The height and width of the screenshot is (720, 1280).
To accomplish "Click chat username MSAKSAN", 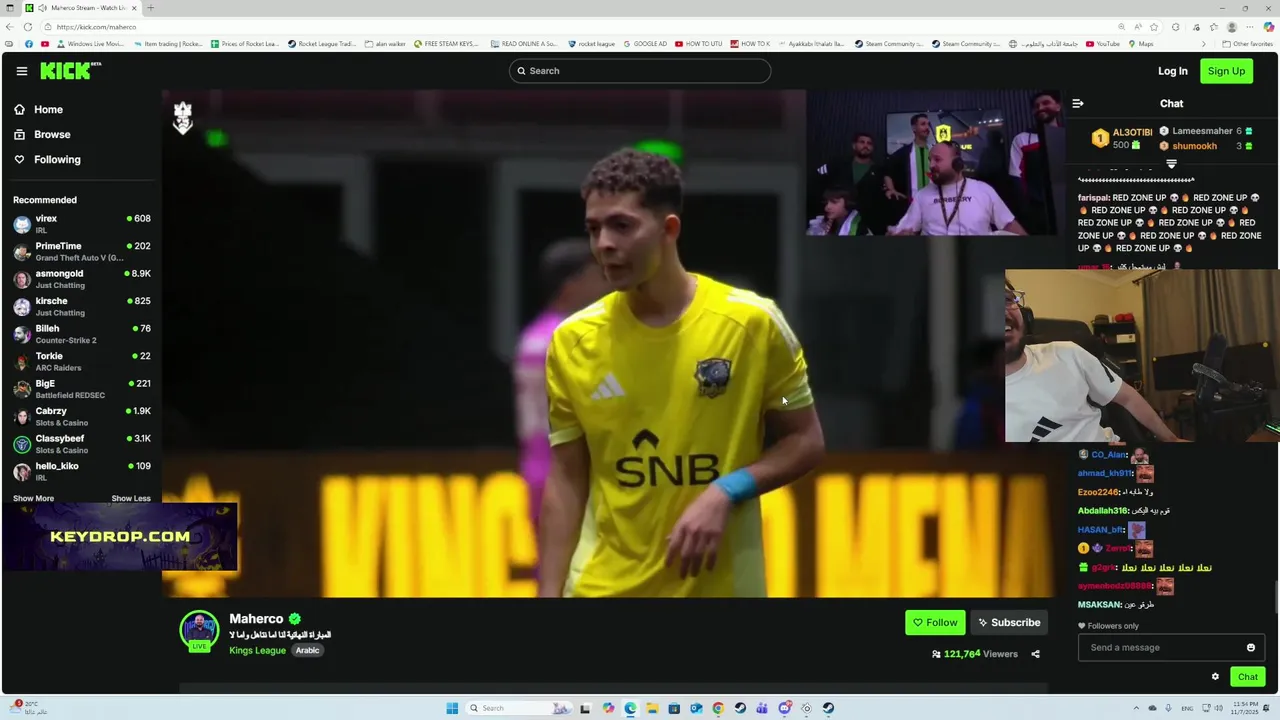I will (1099, 605).
